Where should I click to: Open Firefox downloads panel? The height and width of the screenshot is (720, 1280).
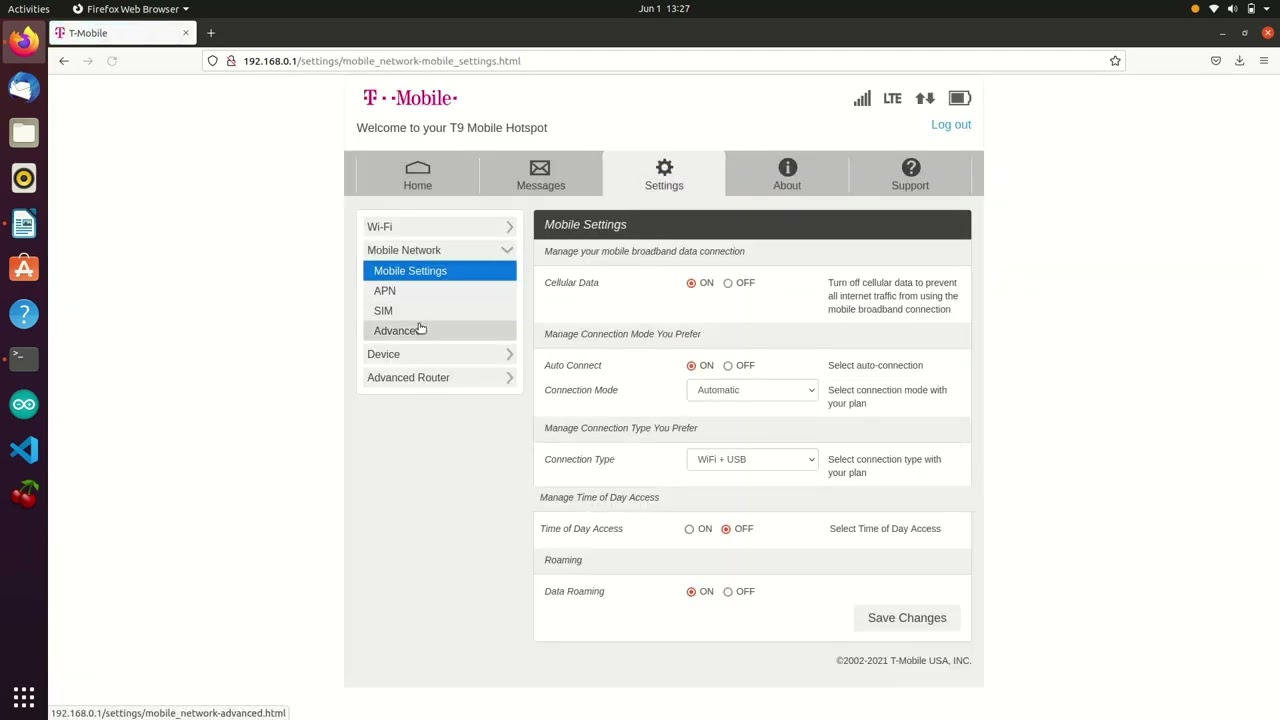point(1239,61)
